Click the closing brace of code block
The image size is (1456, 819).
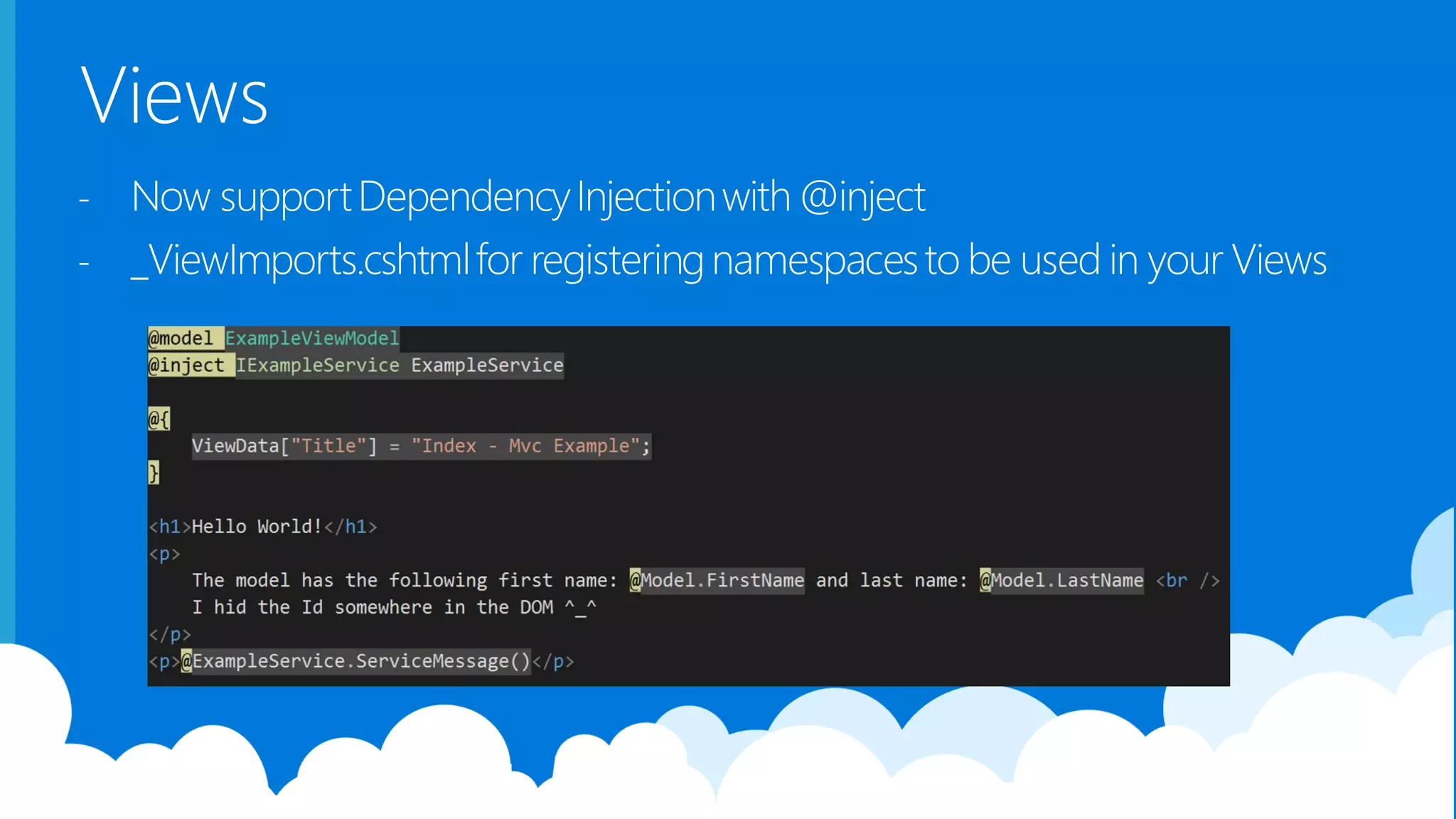coord(154,473)
